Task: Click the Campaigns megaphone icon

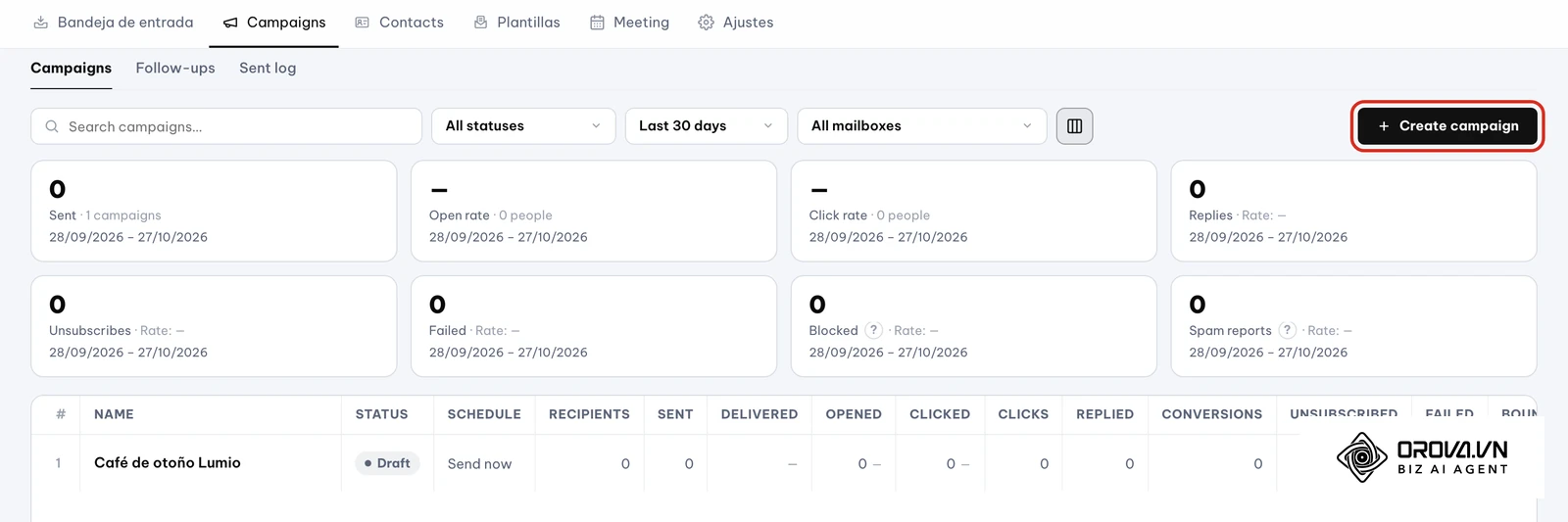Action: point(230,23)
